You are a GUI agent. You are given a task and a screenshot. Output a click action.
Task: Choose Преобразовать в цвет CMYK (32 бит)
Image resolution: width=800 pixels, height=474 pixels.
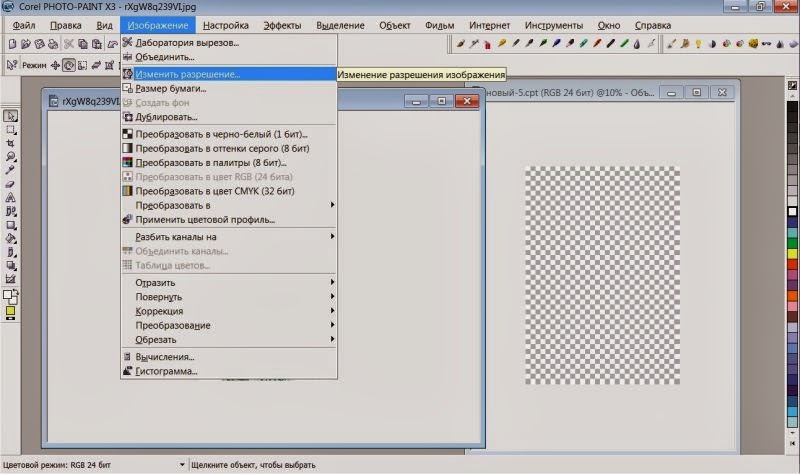229,191
